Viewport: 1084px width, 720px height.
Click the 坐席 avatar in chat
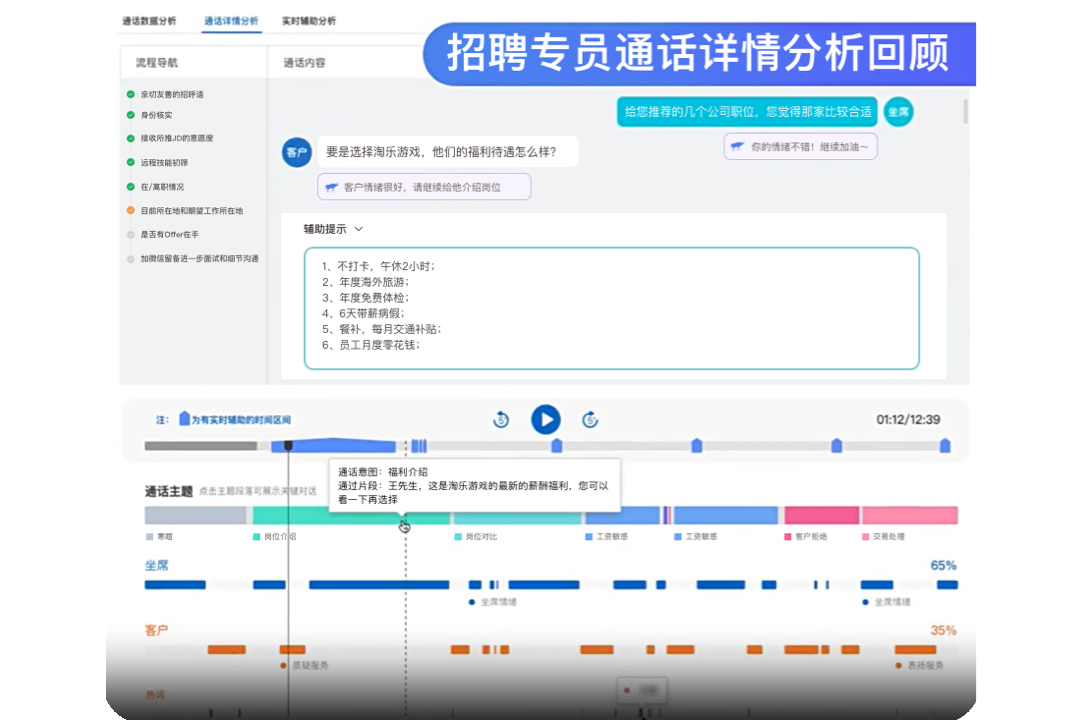click(x=899, y=111)
